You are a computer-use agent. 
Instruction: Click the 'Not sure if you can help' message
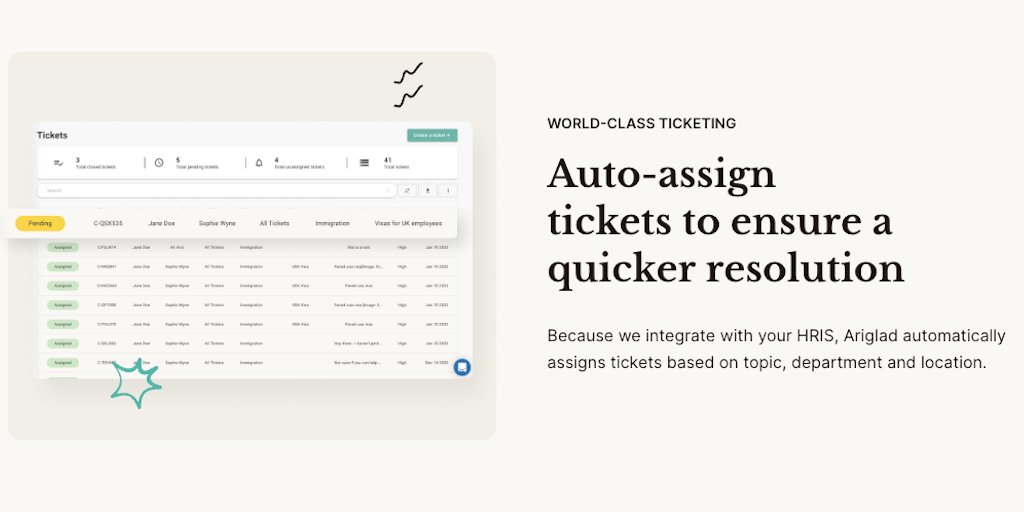tap(359, 362)
